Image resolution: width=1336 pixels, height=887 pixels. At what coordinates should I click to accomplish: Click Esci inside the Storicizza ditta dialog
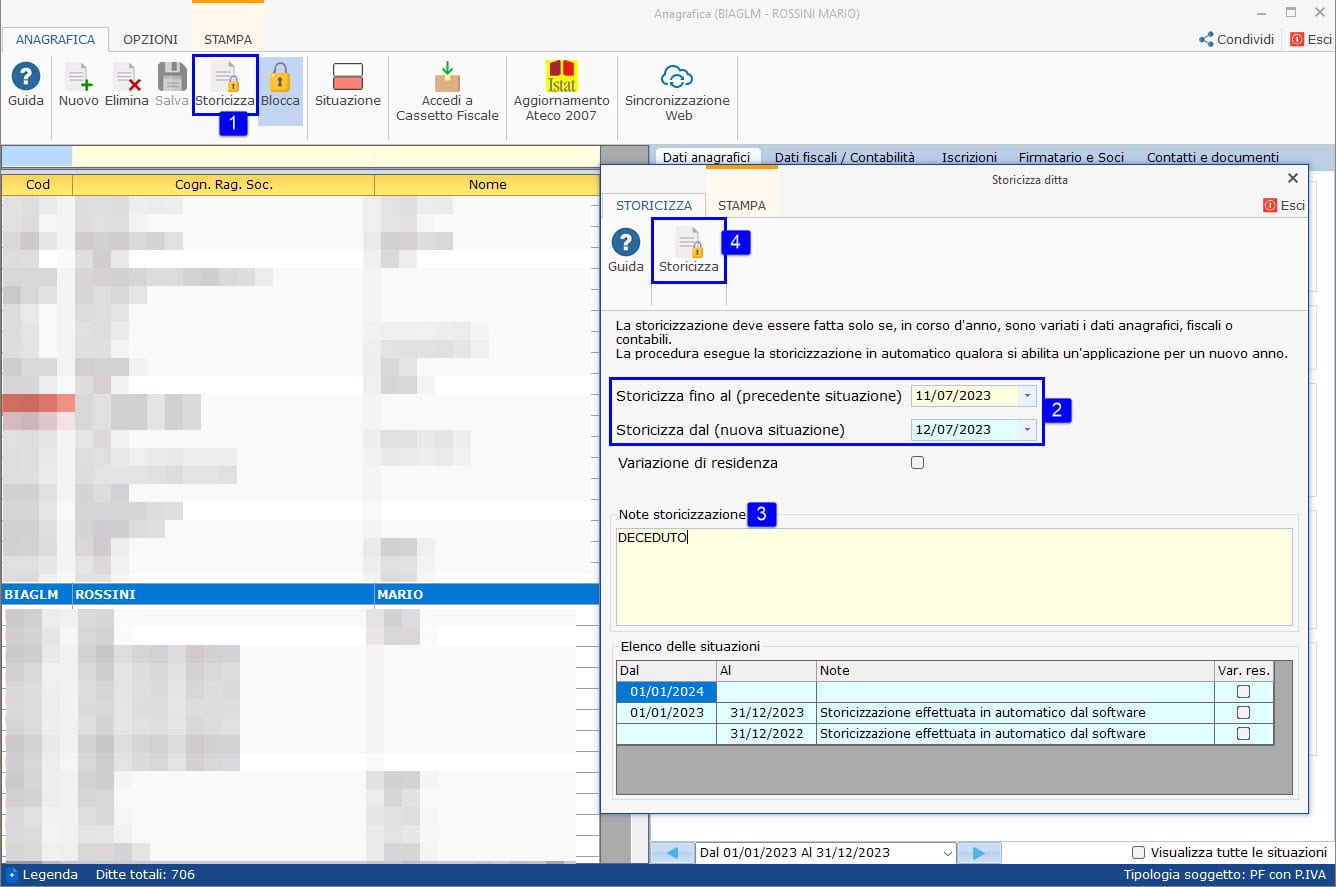click(x=1284, y=205)
